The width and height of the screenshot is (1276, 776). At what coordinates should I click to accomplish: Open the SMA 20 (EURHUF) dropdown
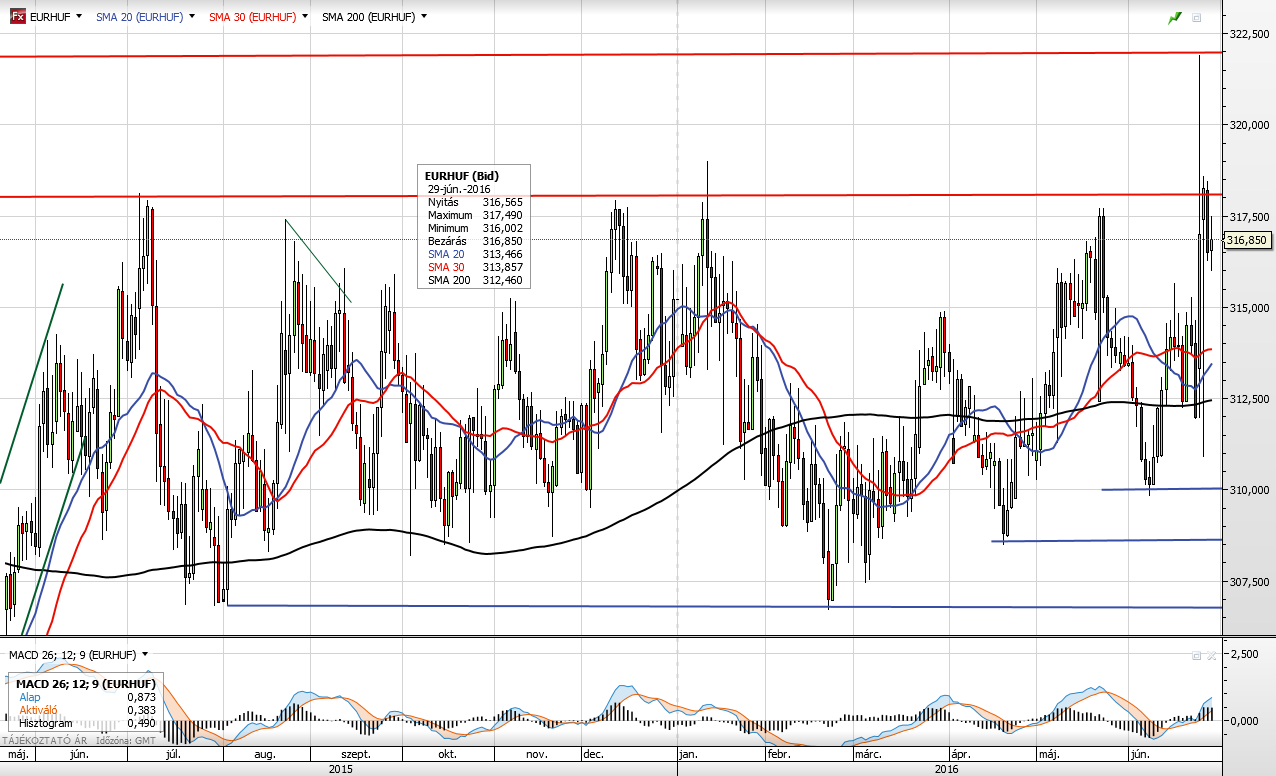pos(190,17)
